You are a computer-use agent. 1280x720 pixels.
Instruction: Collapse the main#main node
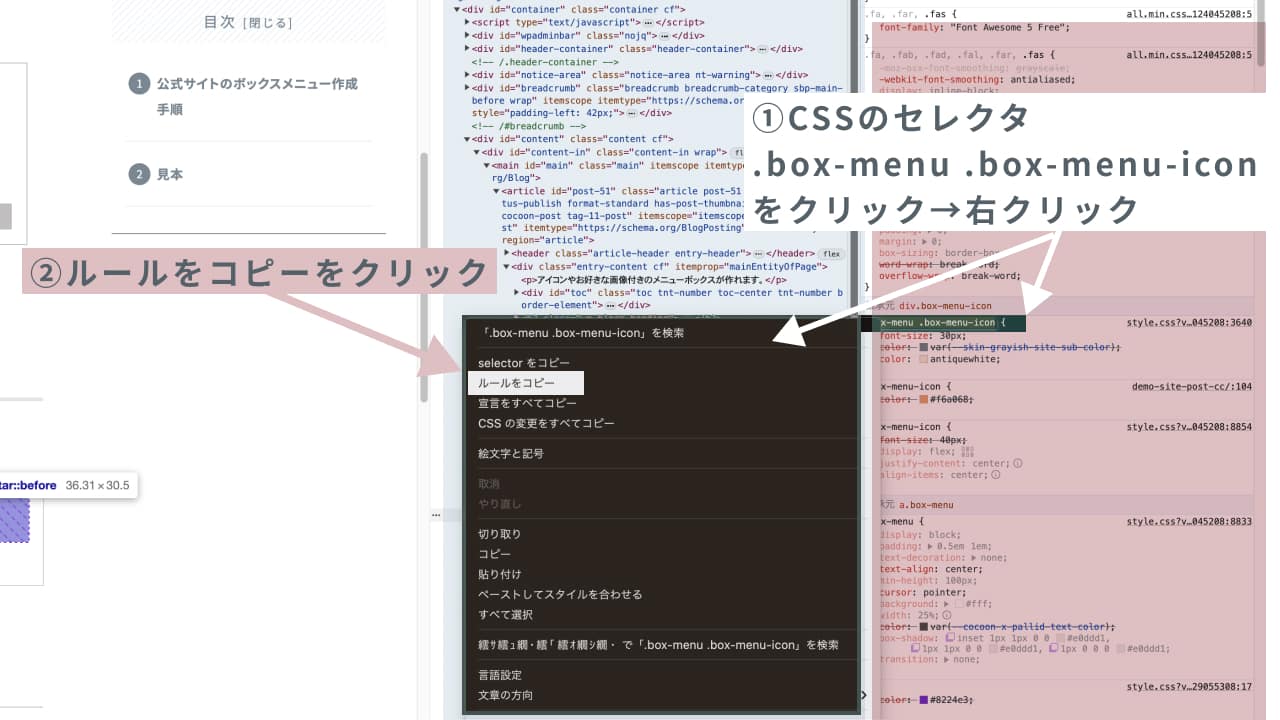coord(486,165)
